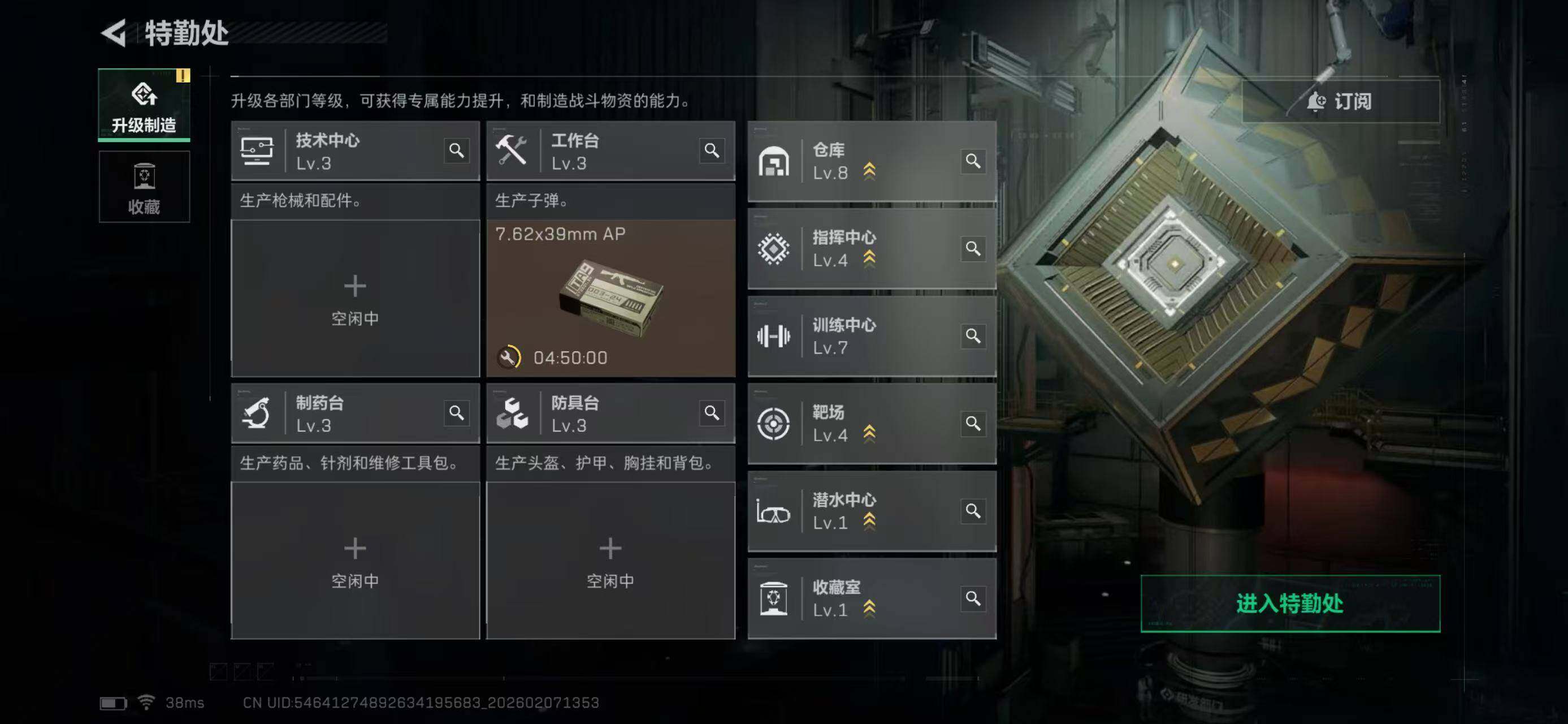This screenshot has width=1568, height=724.
Task: Open the 7.62x39mm AP ammo production card
Action: [610, 299]
